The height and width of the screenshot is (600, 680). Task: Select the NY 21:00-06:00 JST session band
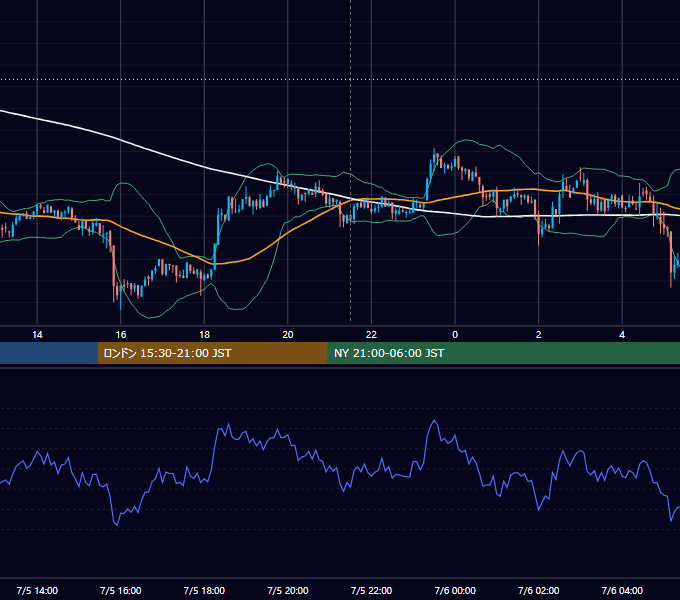pyautogui.click(x=503, y=353)
